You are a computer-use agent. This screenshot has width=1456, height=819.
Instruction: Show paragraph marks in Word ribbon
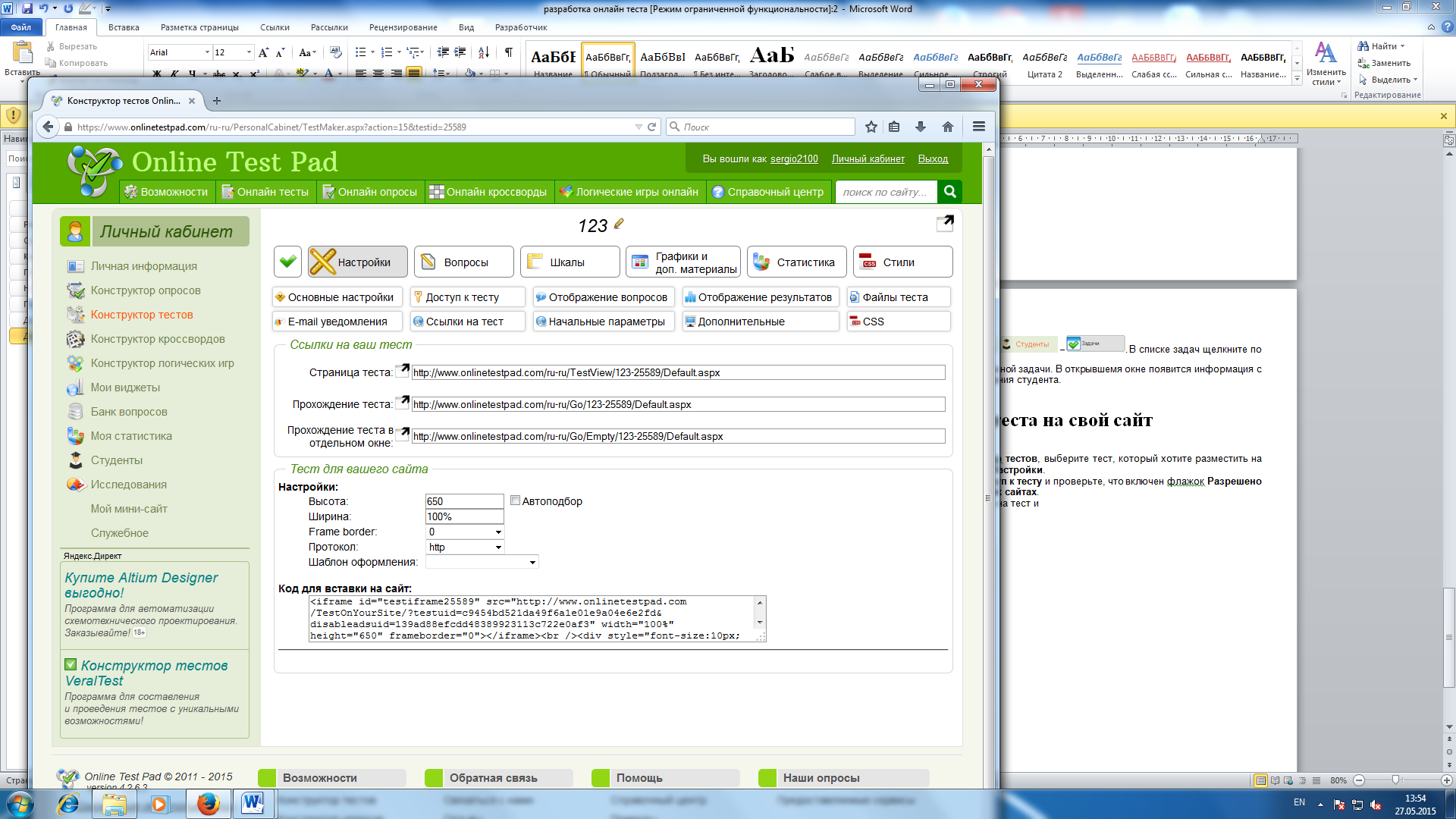click(509, 52)
